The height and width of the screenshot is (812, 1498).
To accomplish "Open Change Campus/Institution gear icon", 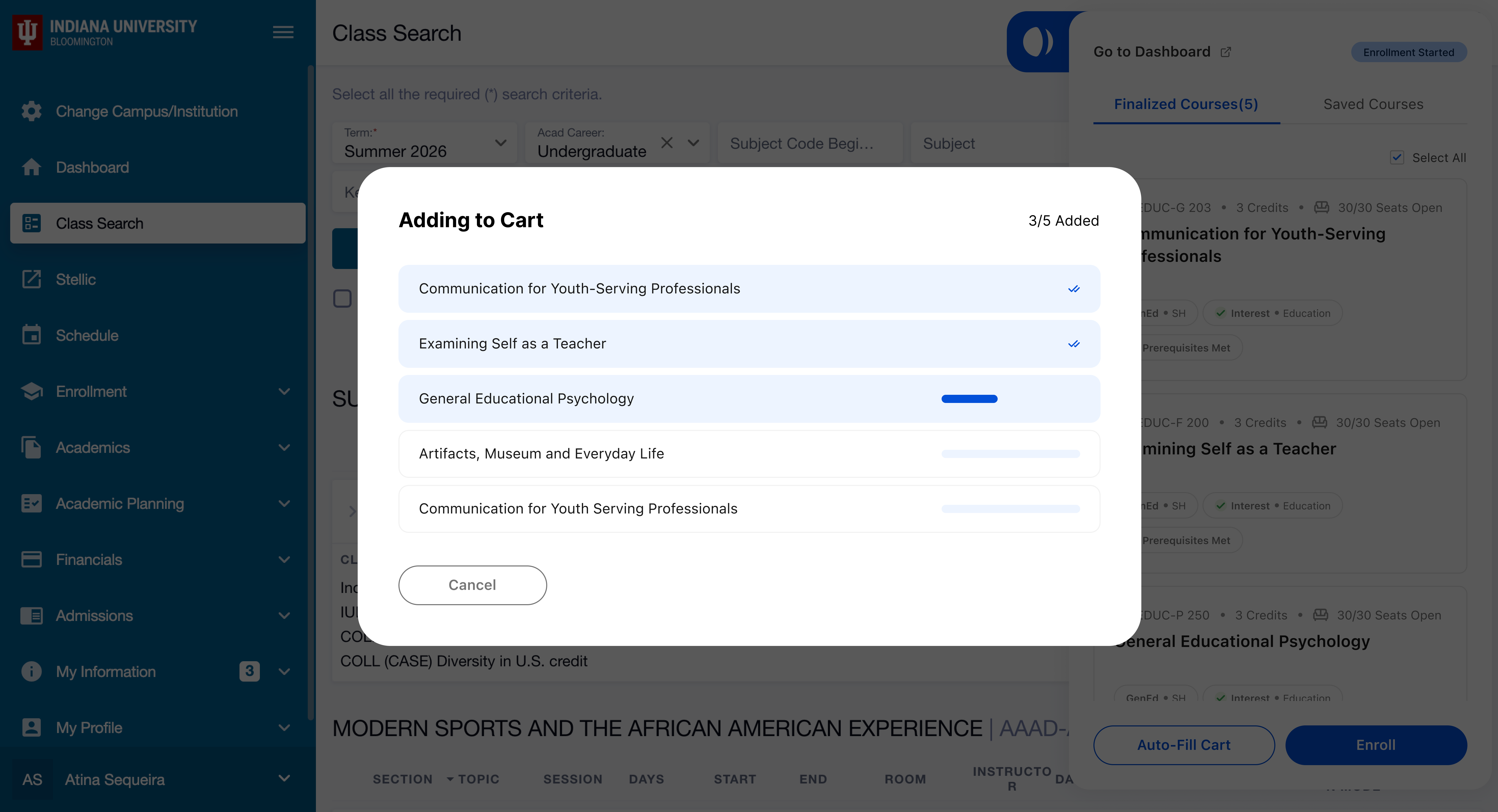I will 31,111.
